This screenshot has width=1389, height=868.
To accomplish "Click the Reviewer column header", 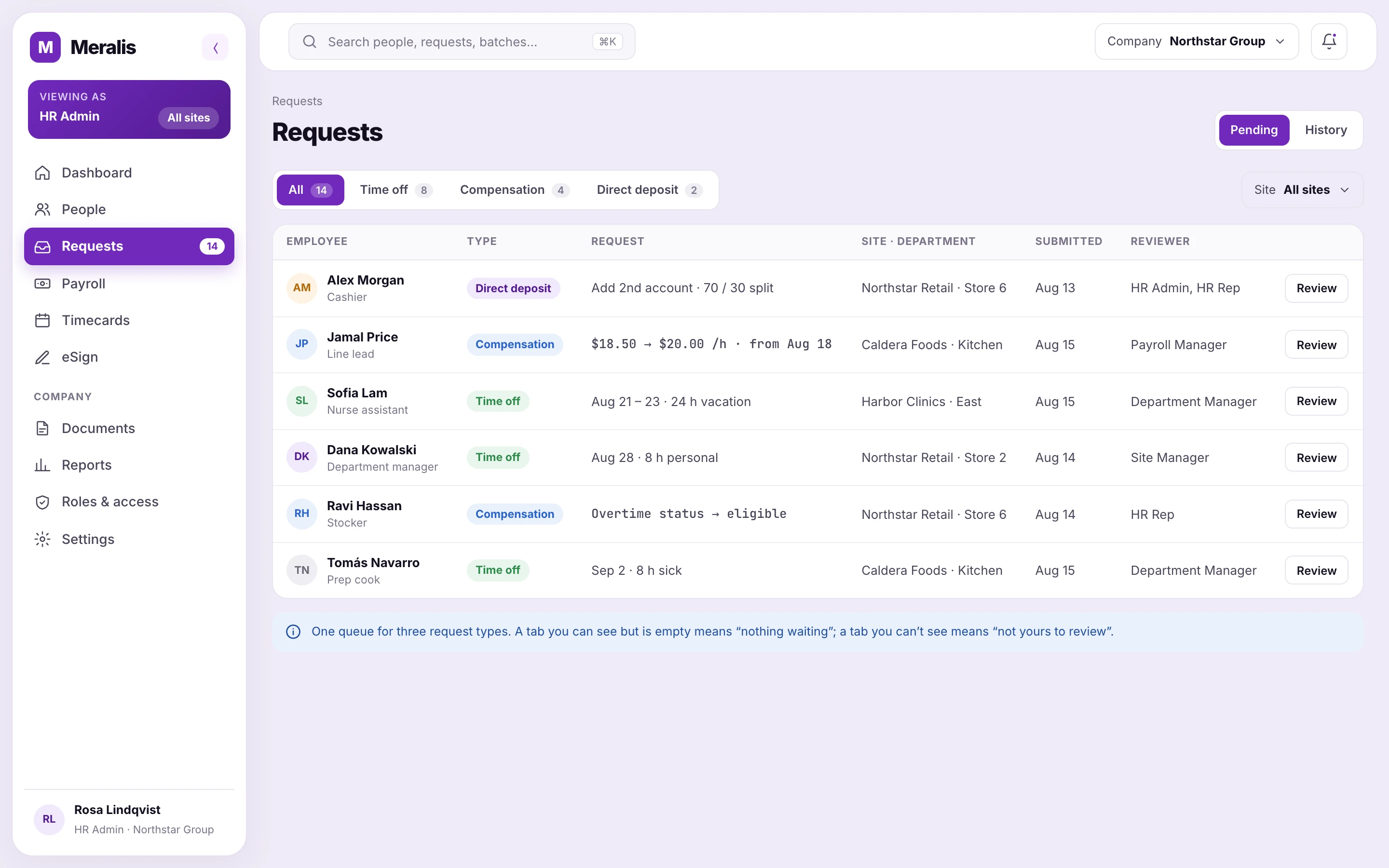I will [x=1159, y=241].
